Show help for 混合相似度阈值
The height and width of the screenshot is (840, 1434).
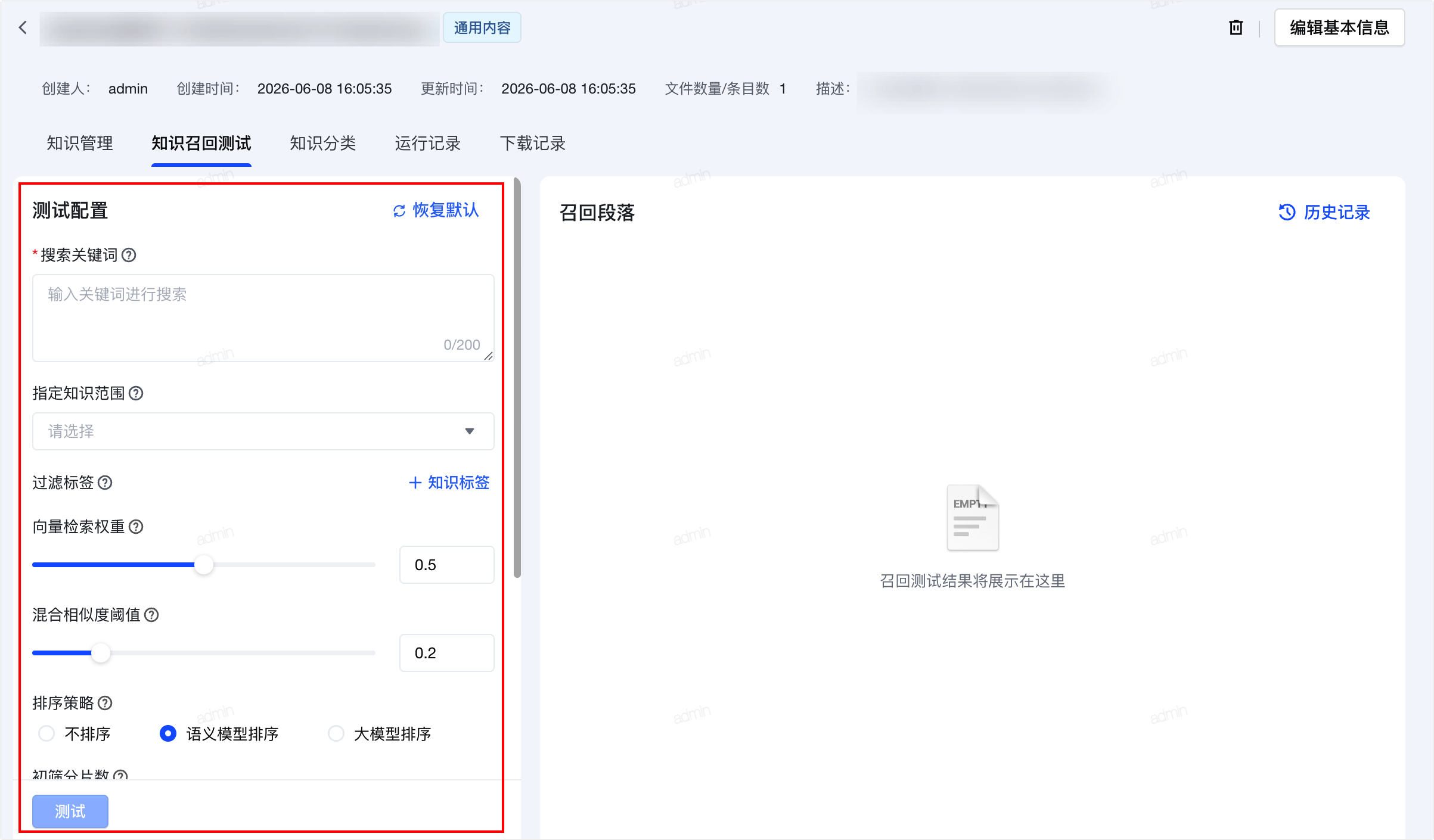151,615
